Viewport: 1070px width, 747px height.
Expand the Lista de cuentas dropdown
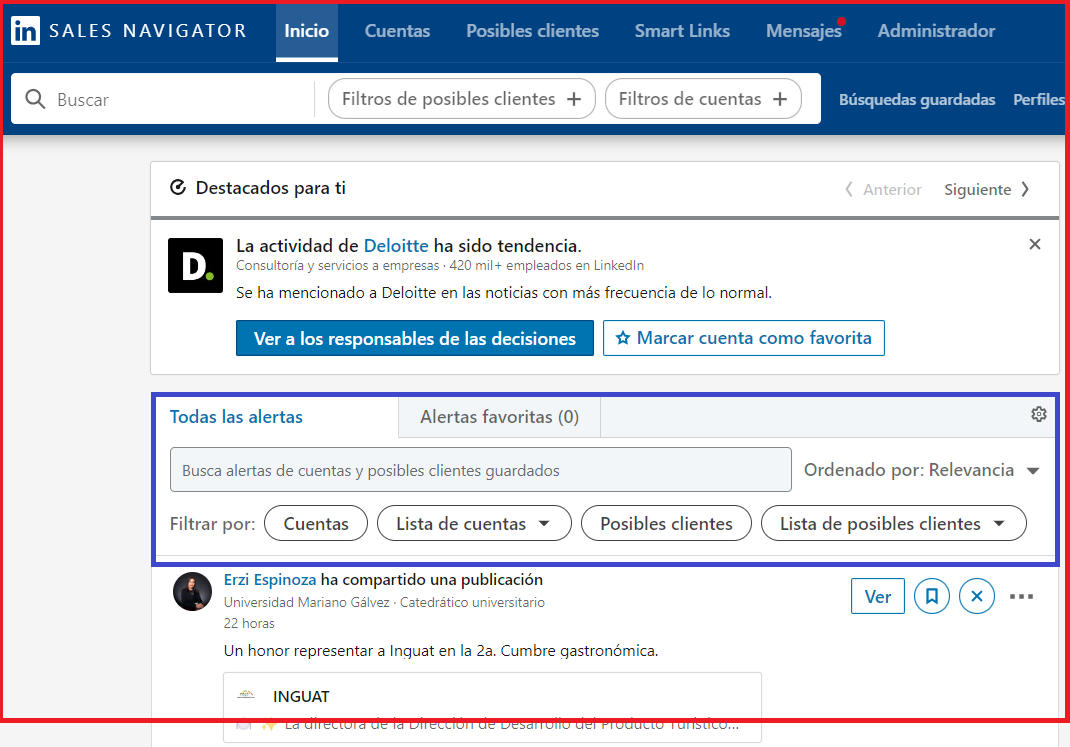coord(474,523)
